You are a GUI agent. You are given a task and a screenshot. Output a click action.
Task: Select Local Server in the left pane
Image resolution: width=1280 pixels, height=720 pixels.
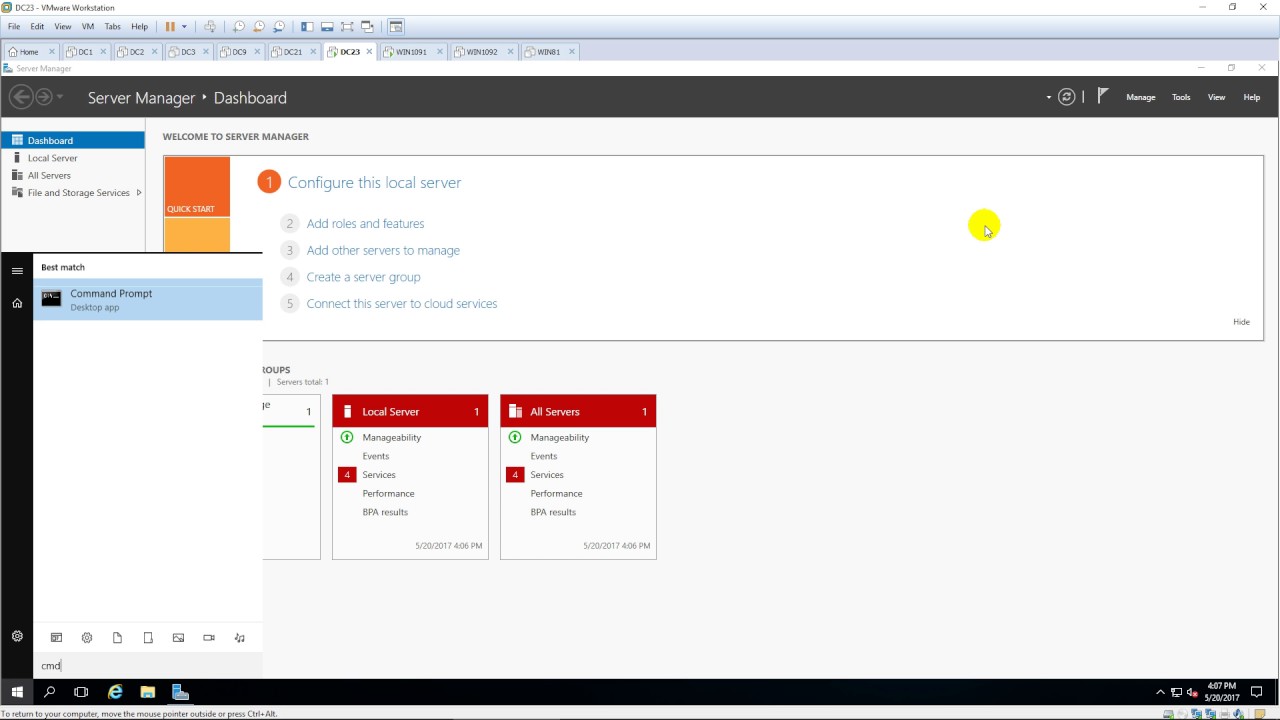(x=73, y=158)
